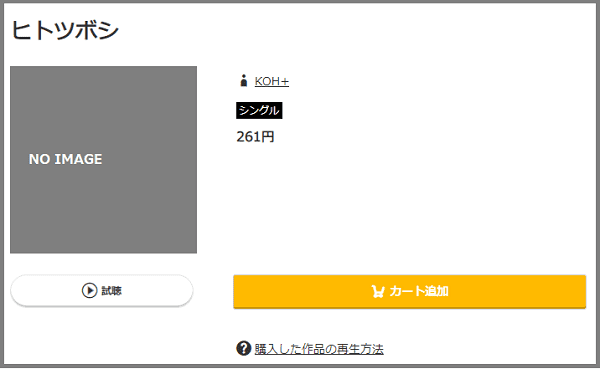Click the 261円 price text
Viewport: 600px width, 369px height.
pos(255,137)
